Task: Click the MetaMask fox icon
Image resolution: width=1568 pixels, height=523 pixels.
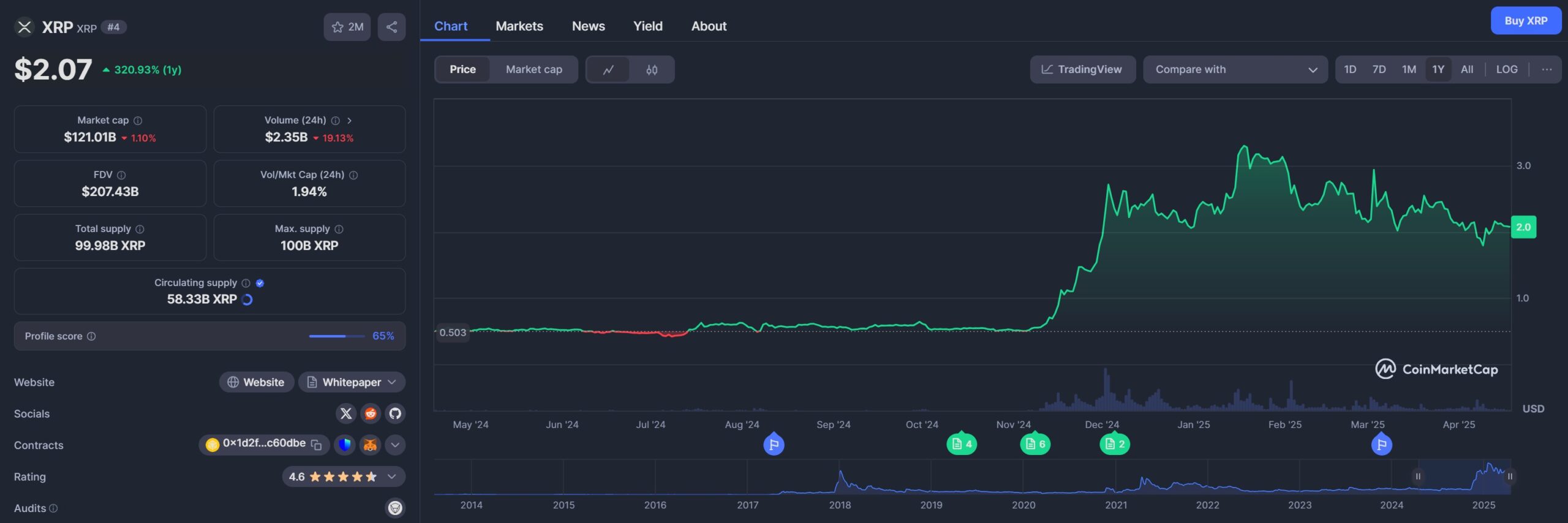Action: (x=370, y=445)
